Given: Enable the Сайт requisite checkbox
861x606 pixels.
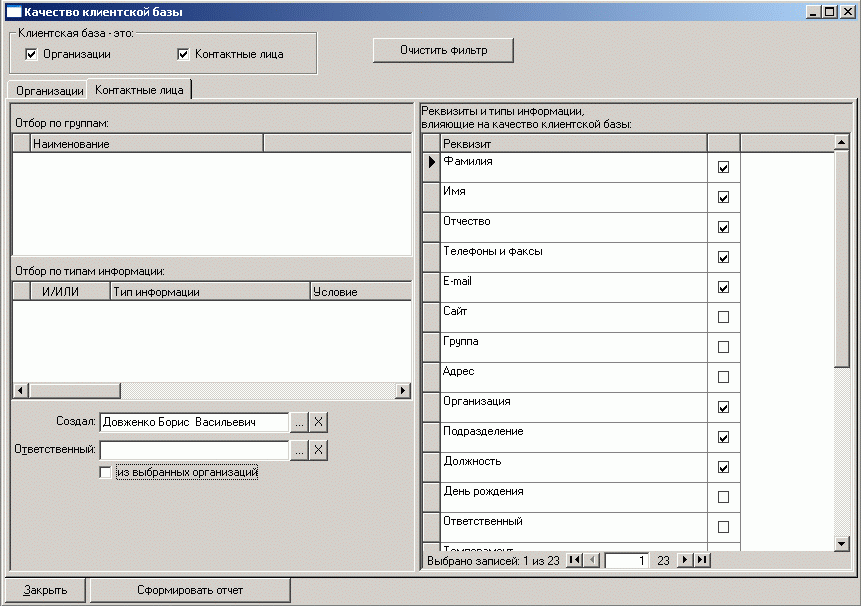Looking at the screenshot, I should pos(723,317).
